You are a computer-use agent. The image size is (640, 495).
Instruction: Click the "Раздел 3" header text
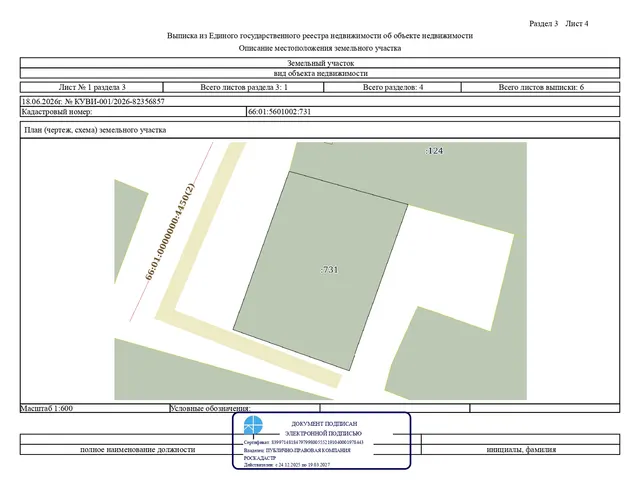click(x=543, y=24)
